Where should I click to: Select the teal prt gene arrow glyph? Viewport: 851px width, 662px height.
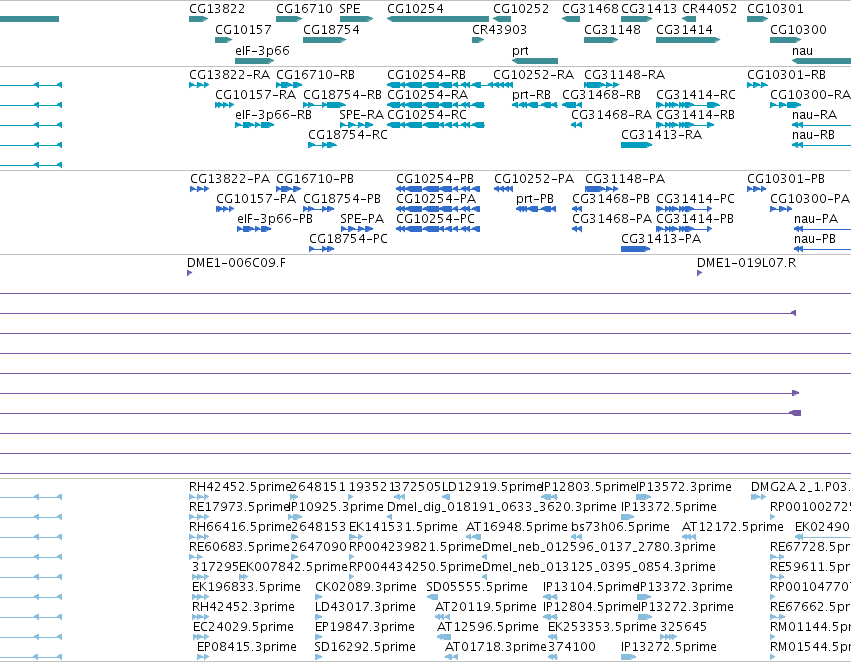(535, 61)
